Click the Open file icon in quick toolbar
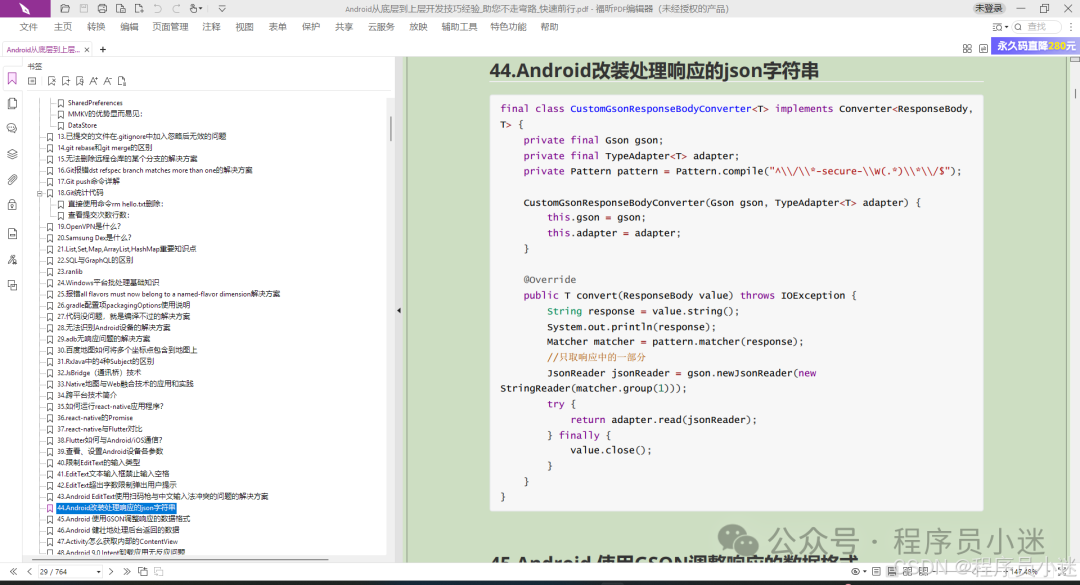Screen dimensions: 1080x585 point(65,9)
